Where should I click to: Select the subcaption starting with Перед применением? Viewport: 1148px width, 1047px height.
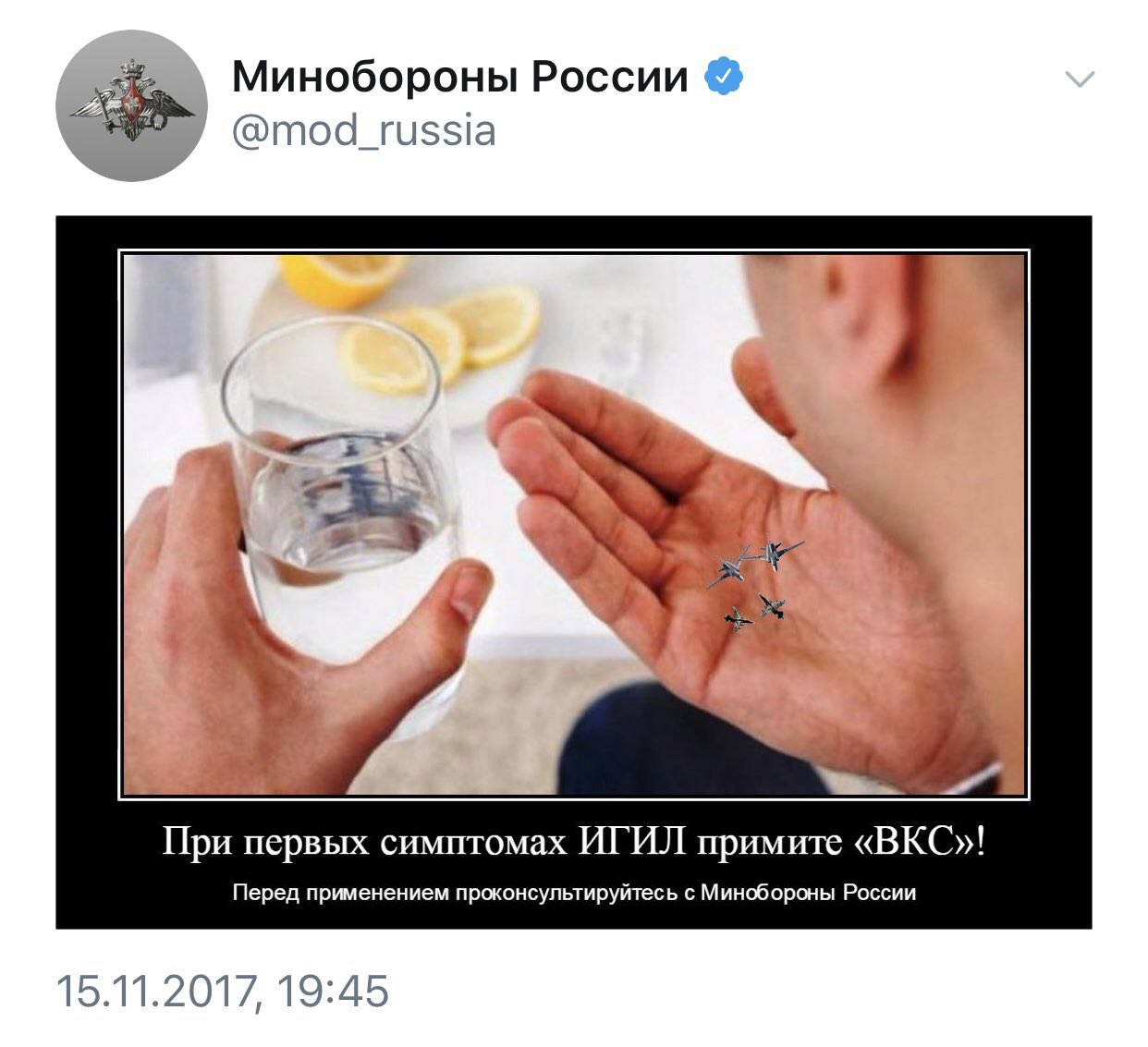(574, 894)
